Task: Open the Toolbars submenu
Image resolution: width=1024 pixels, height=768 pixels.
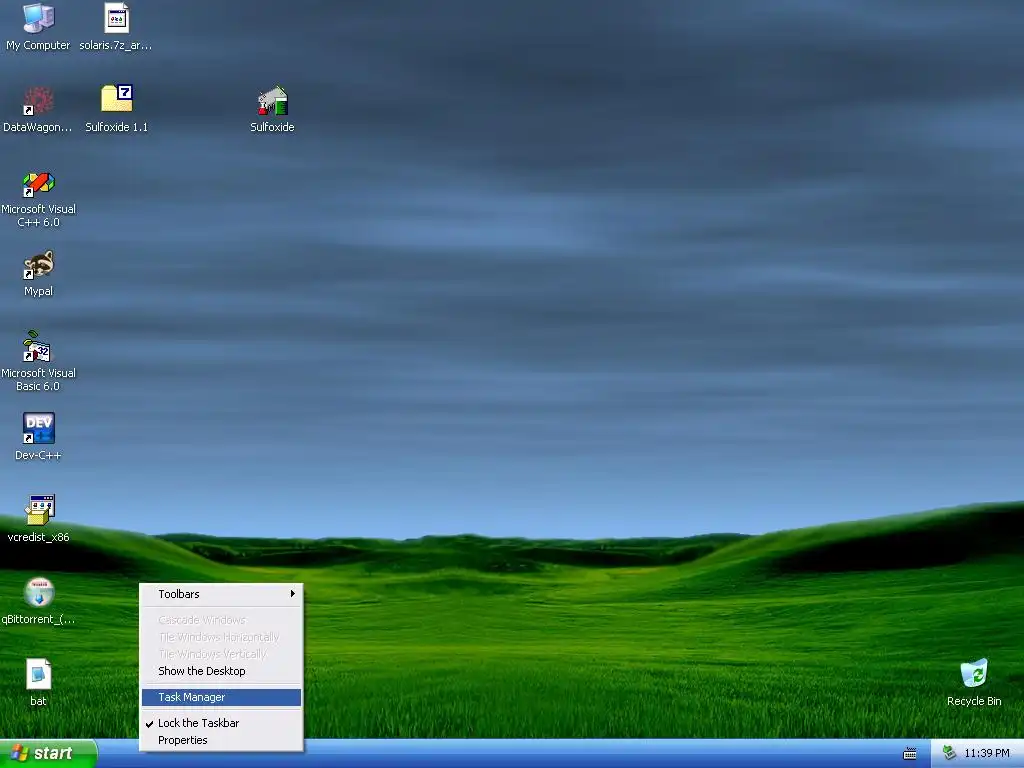Action: tap(221, 594)
